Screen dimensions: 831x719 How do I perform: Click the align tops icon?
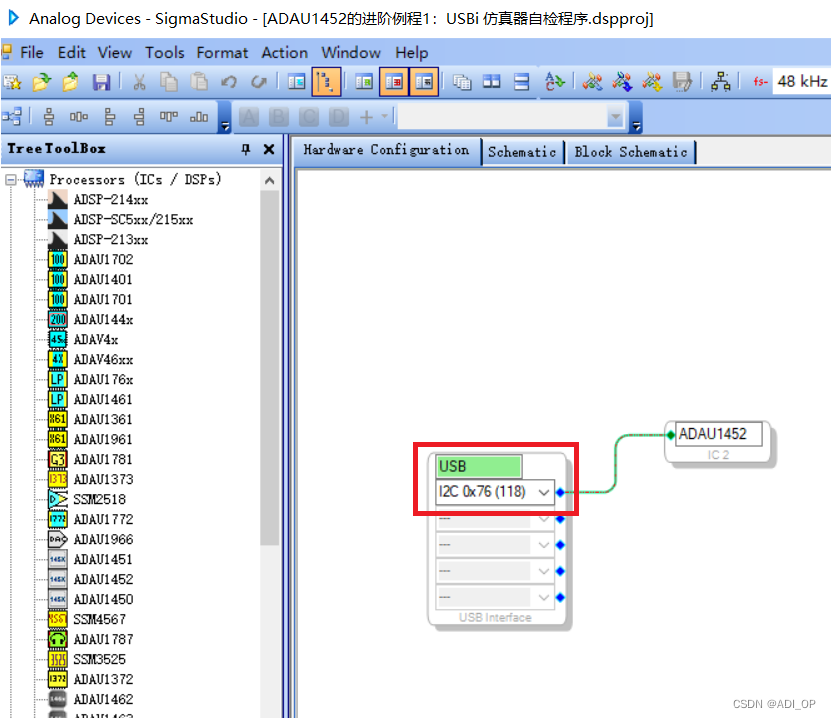pos(169,116)
